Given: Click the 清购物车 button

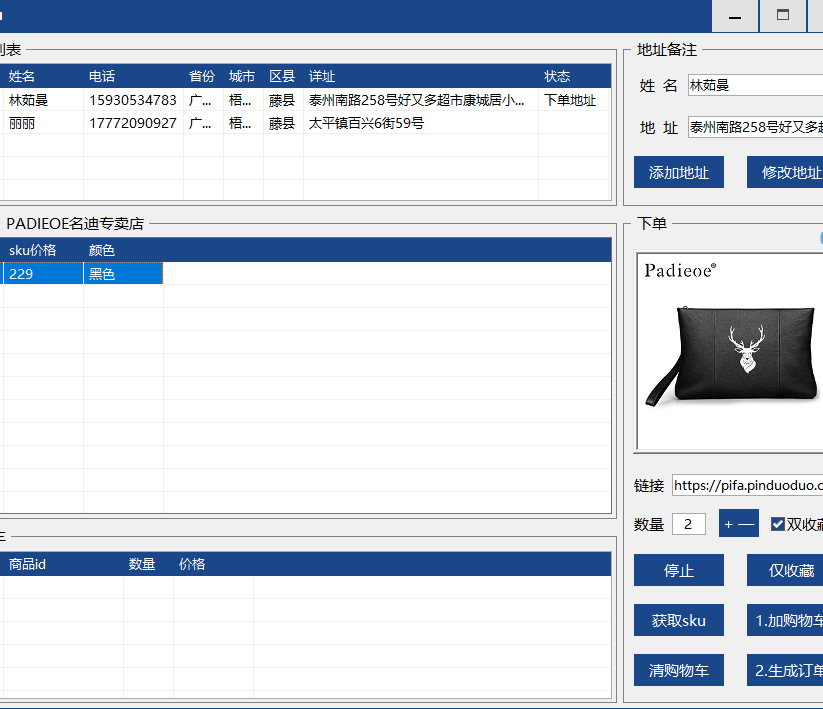Looking at the screenshot, I should [x=679, y=671].
